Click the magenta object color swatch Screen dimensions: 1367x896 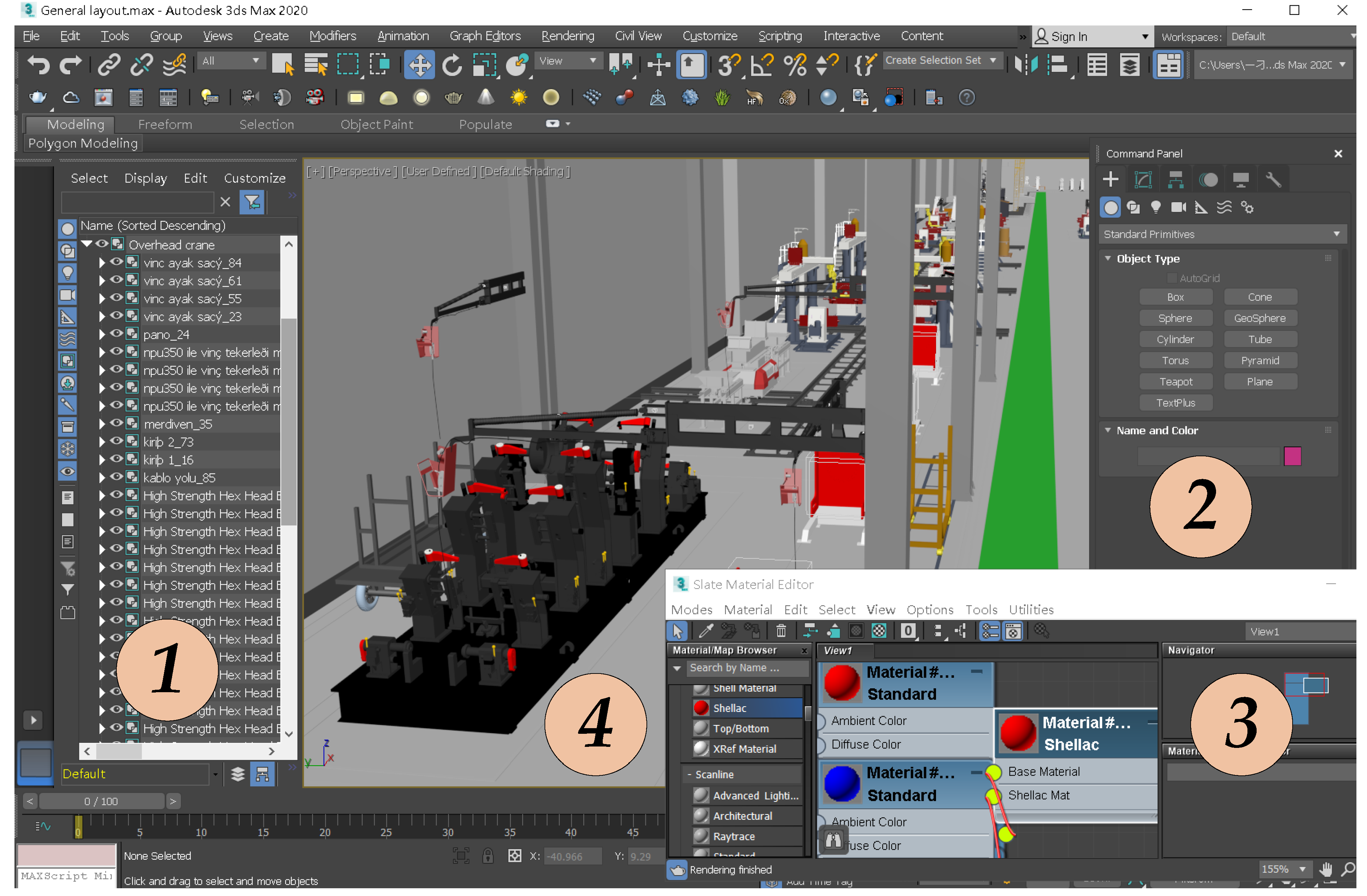1292,457
